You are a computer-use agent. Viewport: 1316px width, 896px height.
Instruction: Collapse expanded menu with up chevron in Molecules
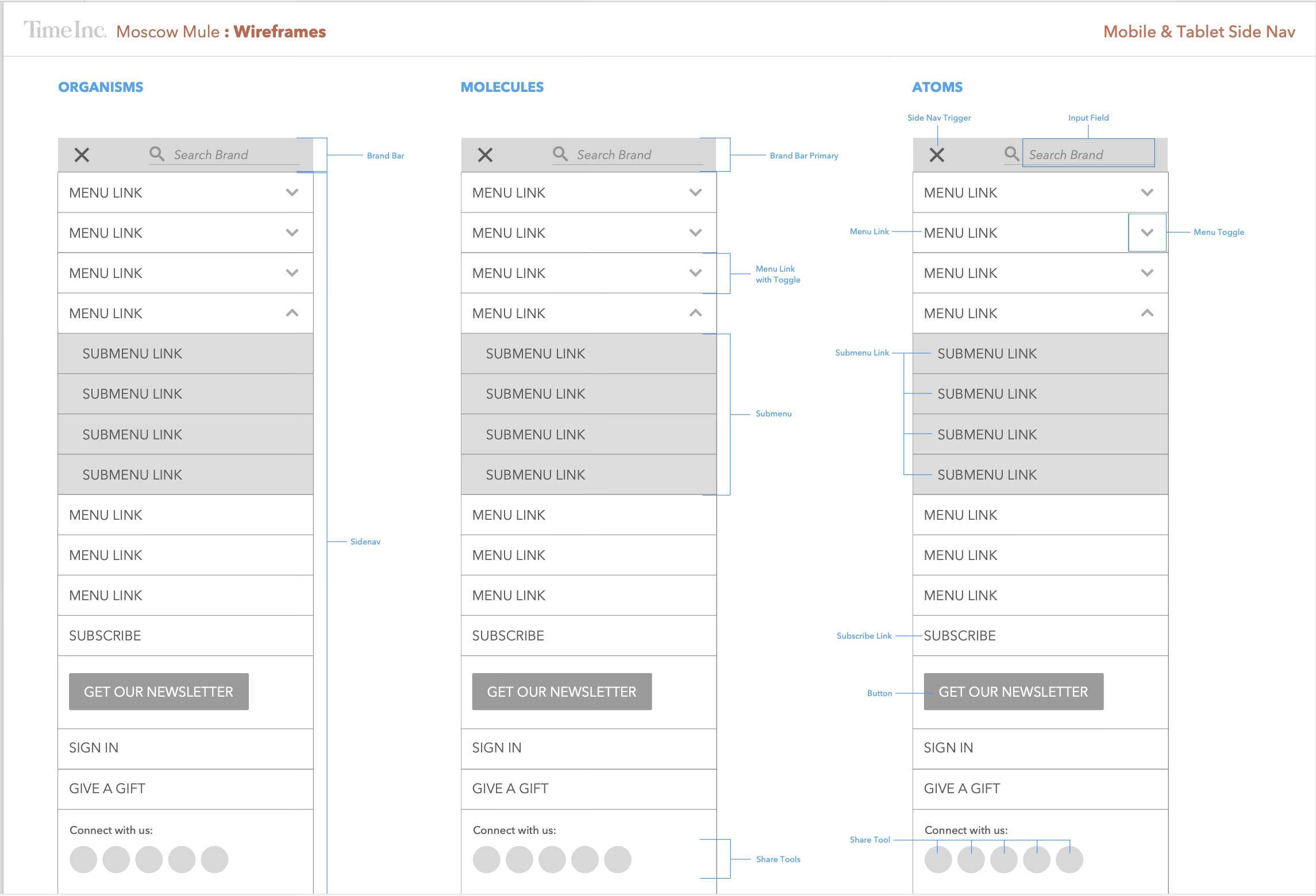pyautogui.click(x=695, y=313)
